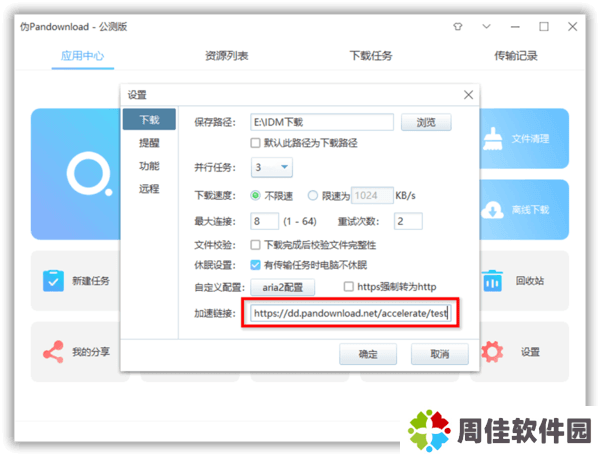Switch to 应用中心 tab
Screen dimensions: 600x456
coord(83,56)
